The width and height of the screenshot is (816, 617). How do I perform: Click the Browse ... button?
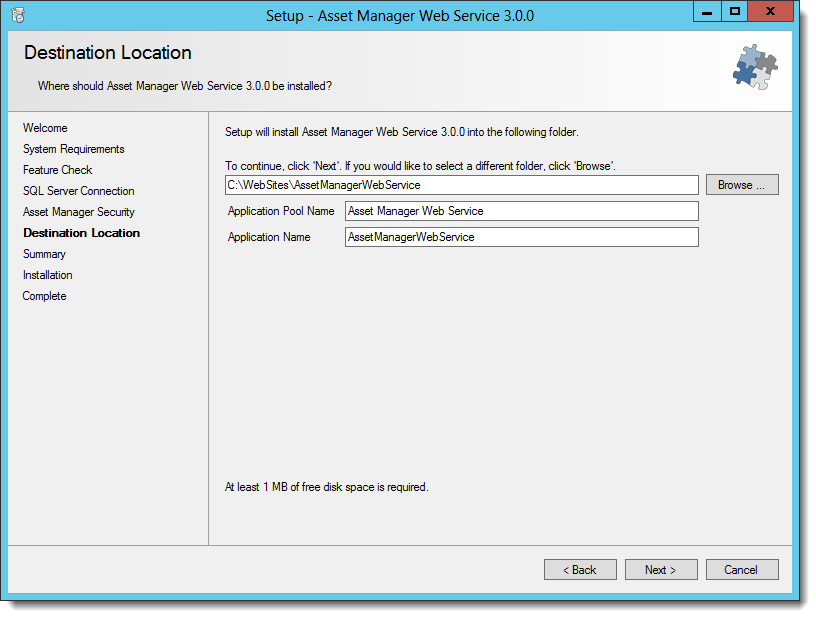pos(742,185)
